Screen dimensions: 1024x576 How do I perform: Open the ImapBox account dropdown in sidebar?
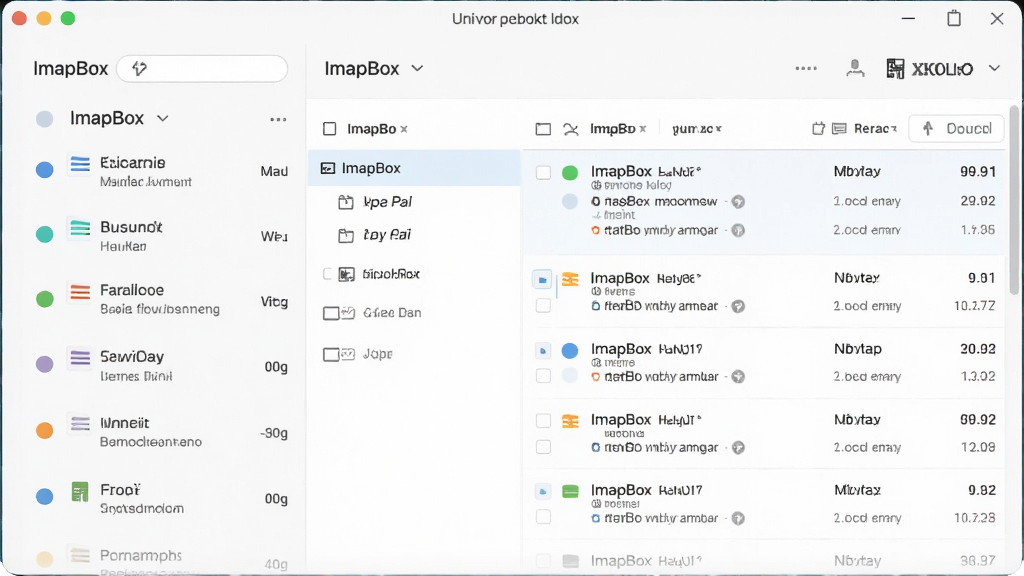click(163, 118)
